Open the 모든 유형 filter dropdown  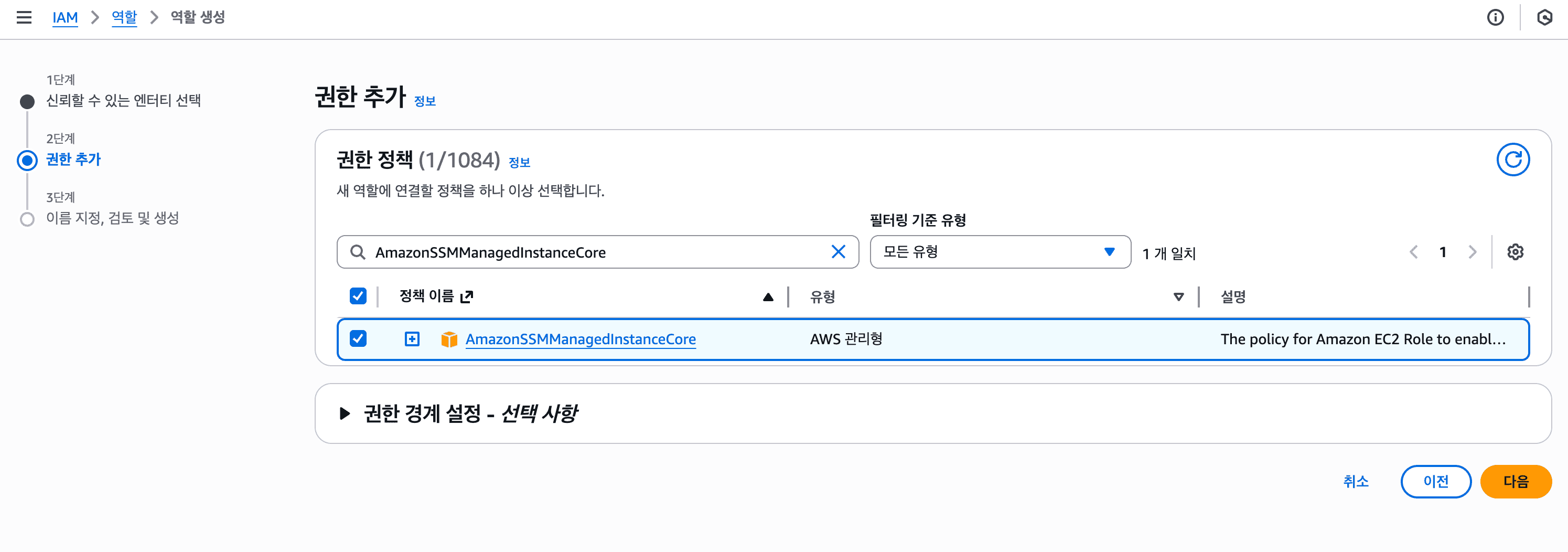click(1000, 252)
